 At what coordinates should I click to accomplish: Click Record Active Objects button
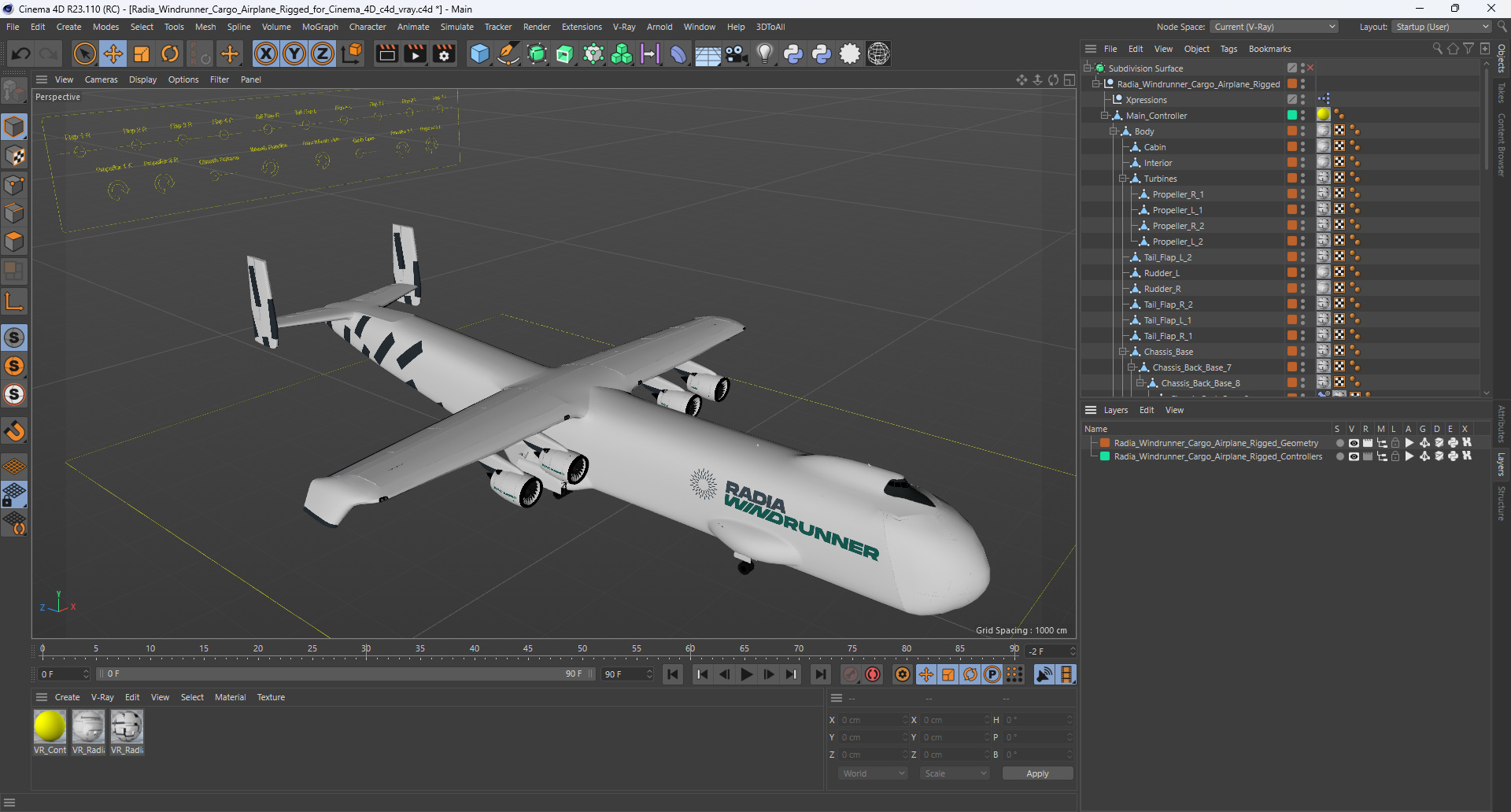pyautogui.click(x=851, y=674)
